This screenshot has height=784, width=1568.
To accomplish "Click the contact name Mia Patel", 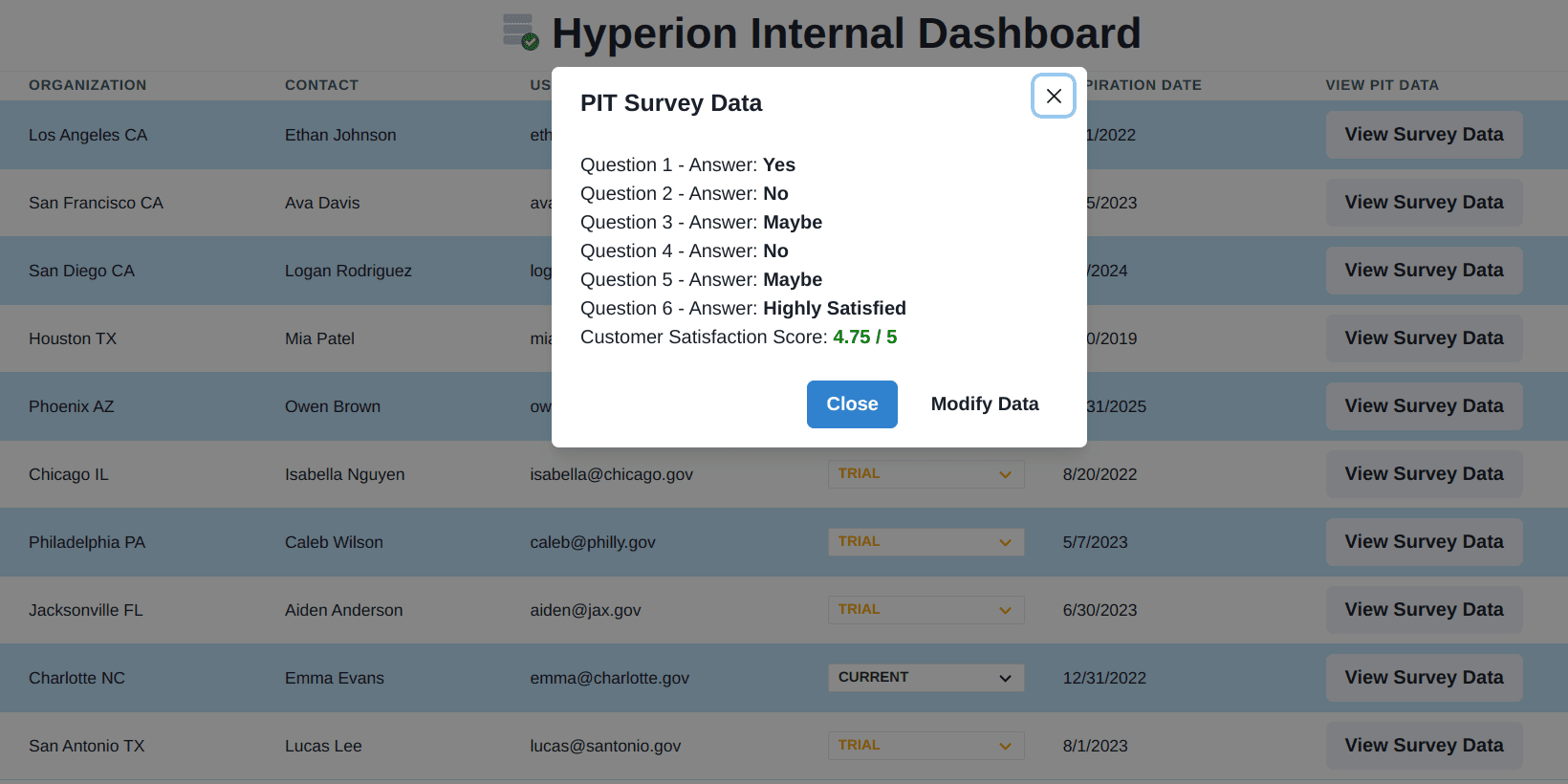I will click(x=319, y=338).
